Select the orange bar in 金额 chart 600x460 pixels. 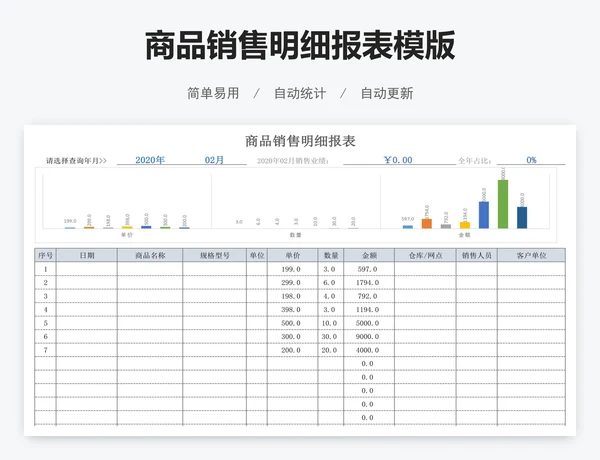pyautogui.click(x=427, y=223)
